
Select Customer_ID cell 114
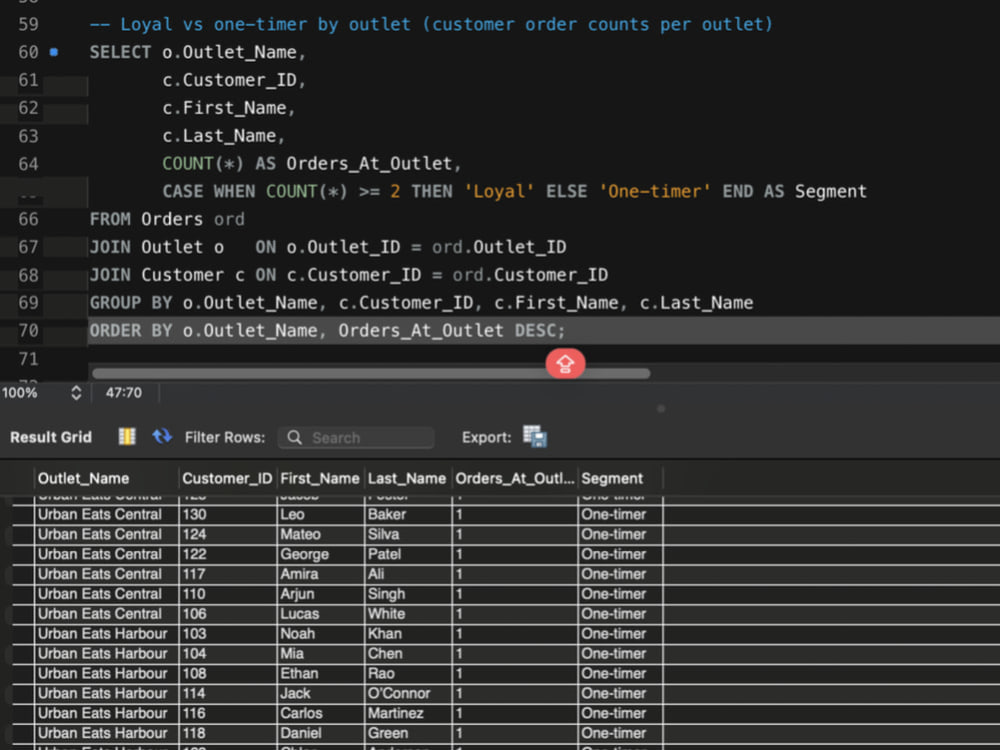[x=228, y=693]
